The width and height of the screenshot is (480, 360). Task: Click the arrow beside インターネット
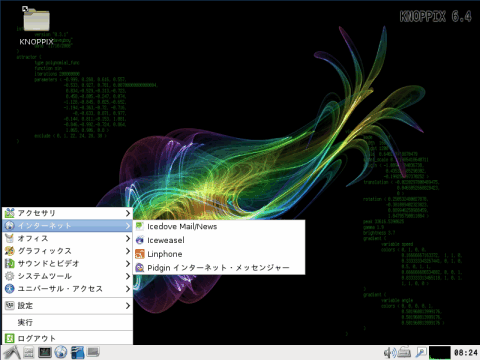click(128, 226)
